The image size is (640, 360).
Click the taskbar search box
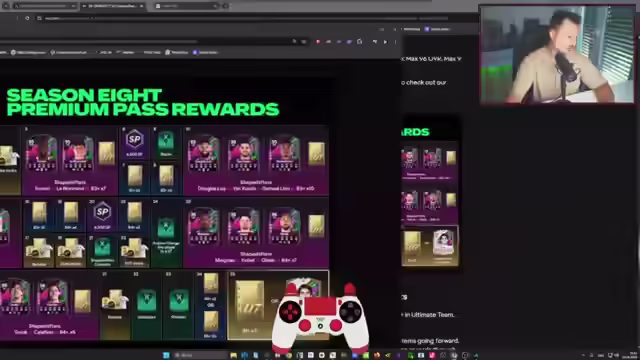coord(200,355)
